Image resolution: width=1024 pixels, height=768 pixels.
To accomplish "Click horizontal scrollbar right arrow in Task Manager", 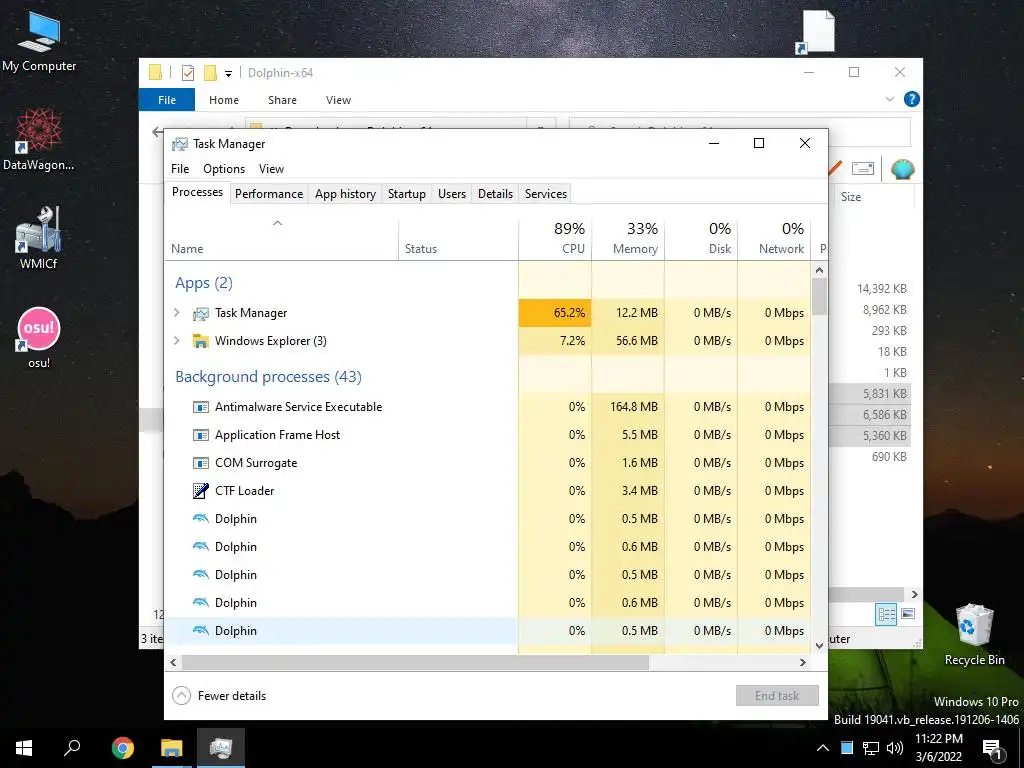I will 803,662.
